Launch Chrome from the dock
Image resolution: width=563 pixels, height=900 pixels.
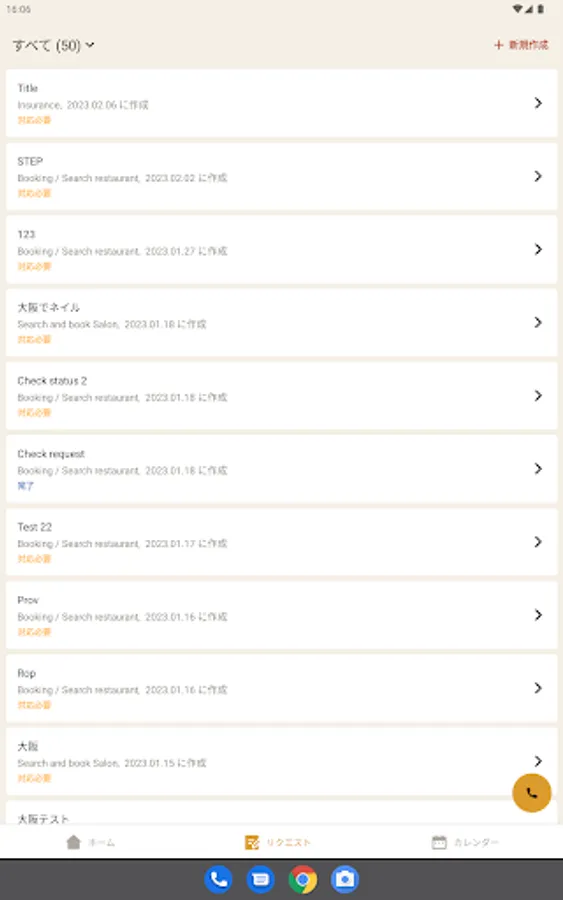(303, 879)
